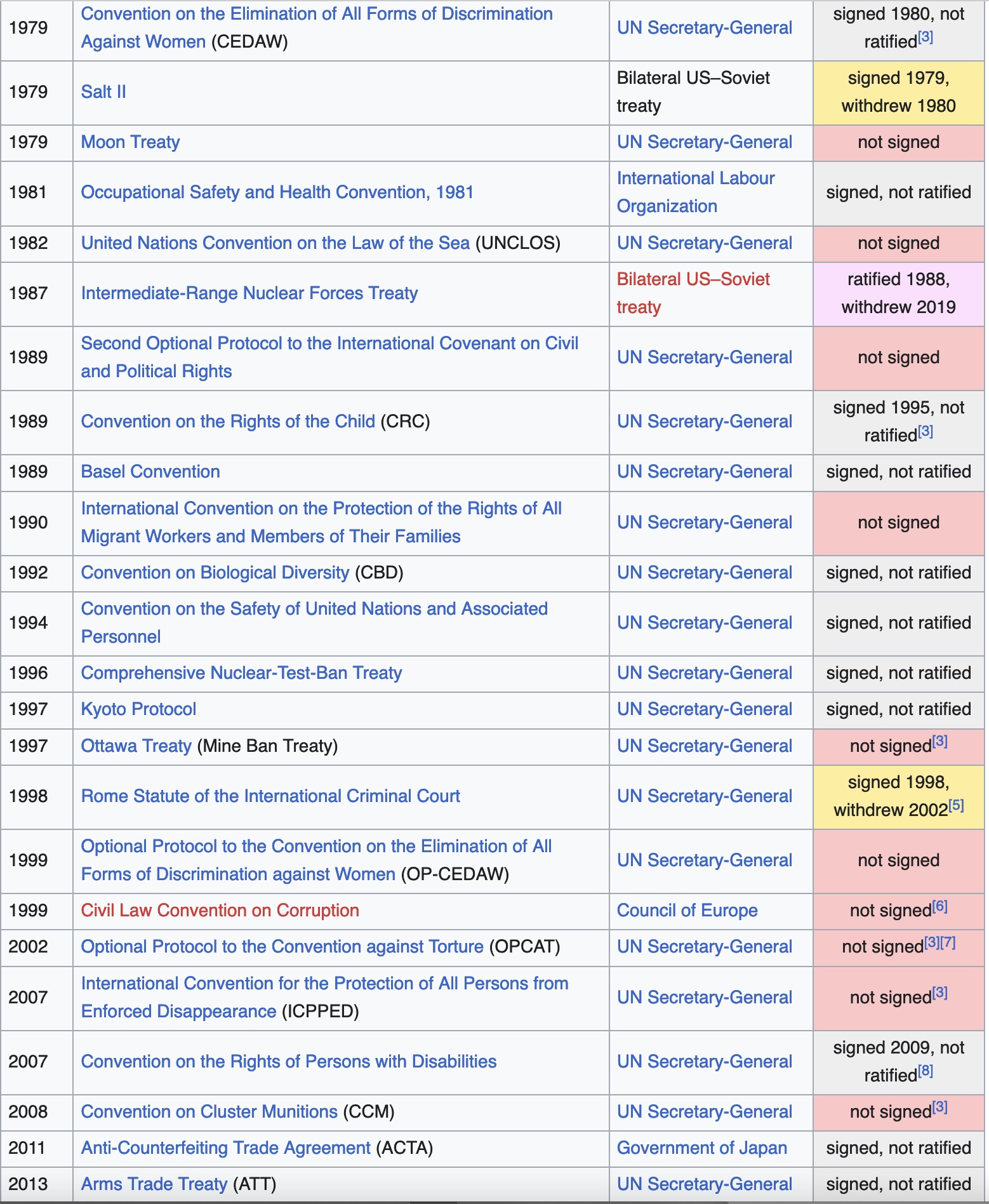Open Intermediate-Range Nuclear Forces Treaty link
This screenshot has width=989, height=1204.
coord(249,293)
